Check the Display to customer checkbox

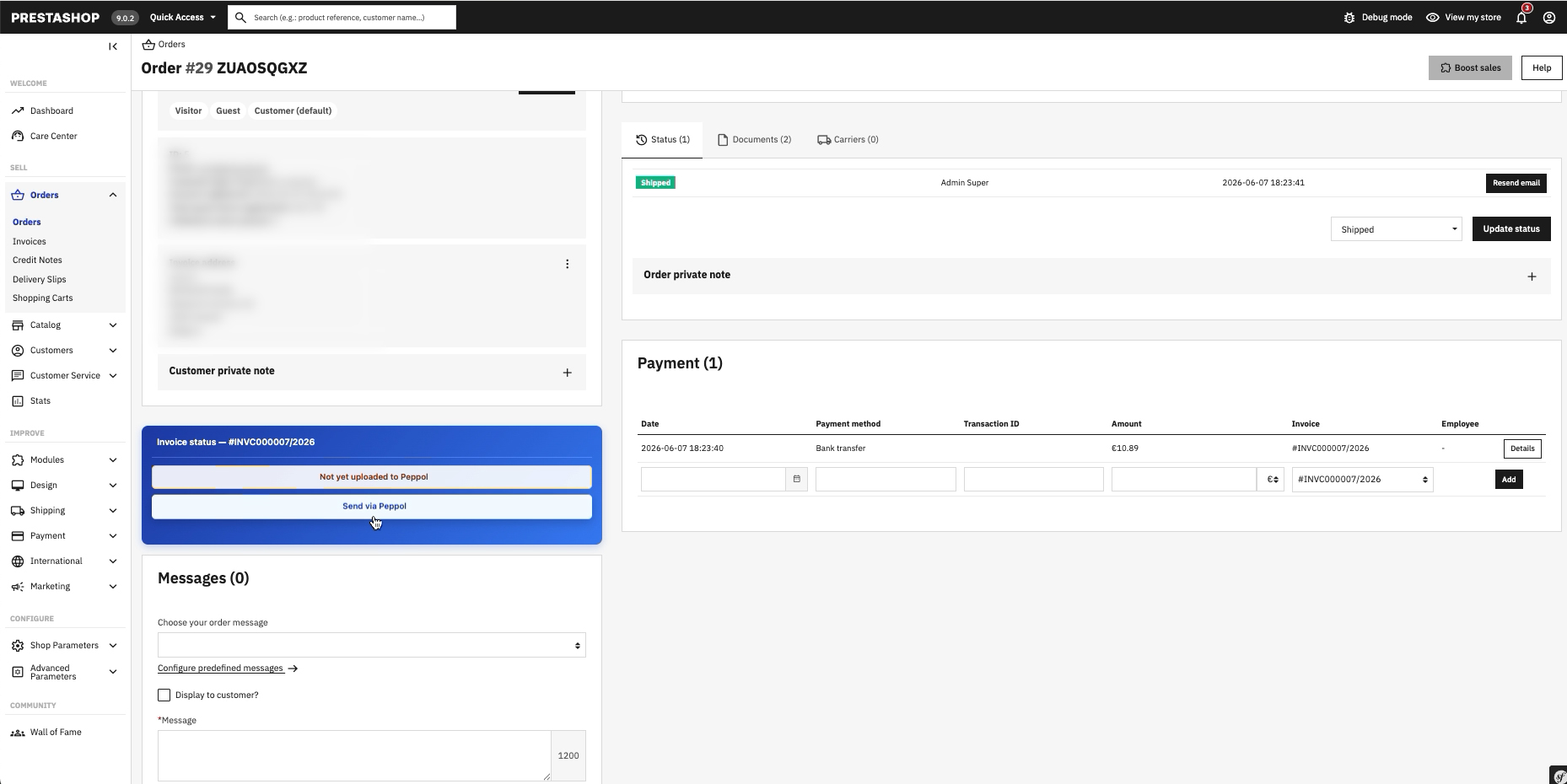[x=164, y=695]
